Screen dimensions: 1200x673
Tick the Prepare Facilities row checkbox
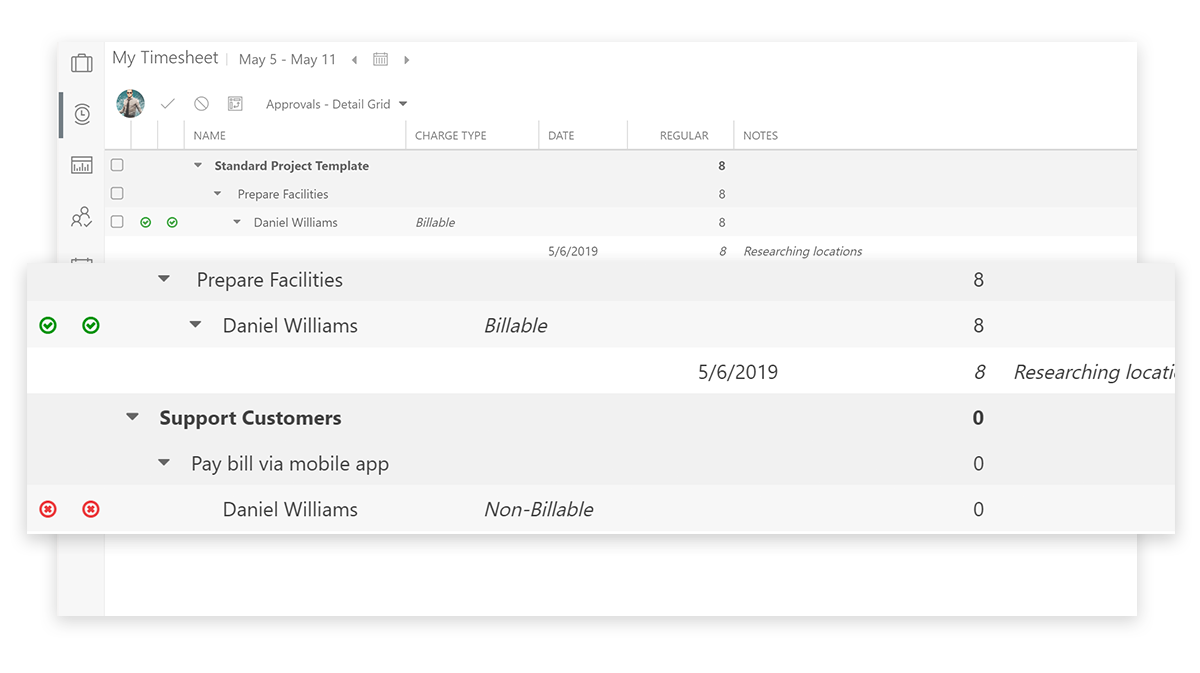point(117,193)
